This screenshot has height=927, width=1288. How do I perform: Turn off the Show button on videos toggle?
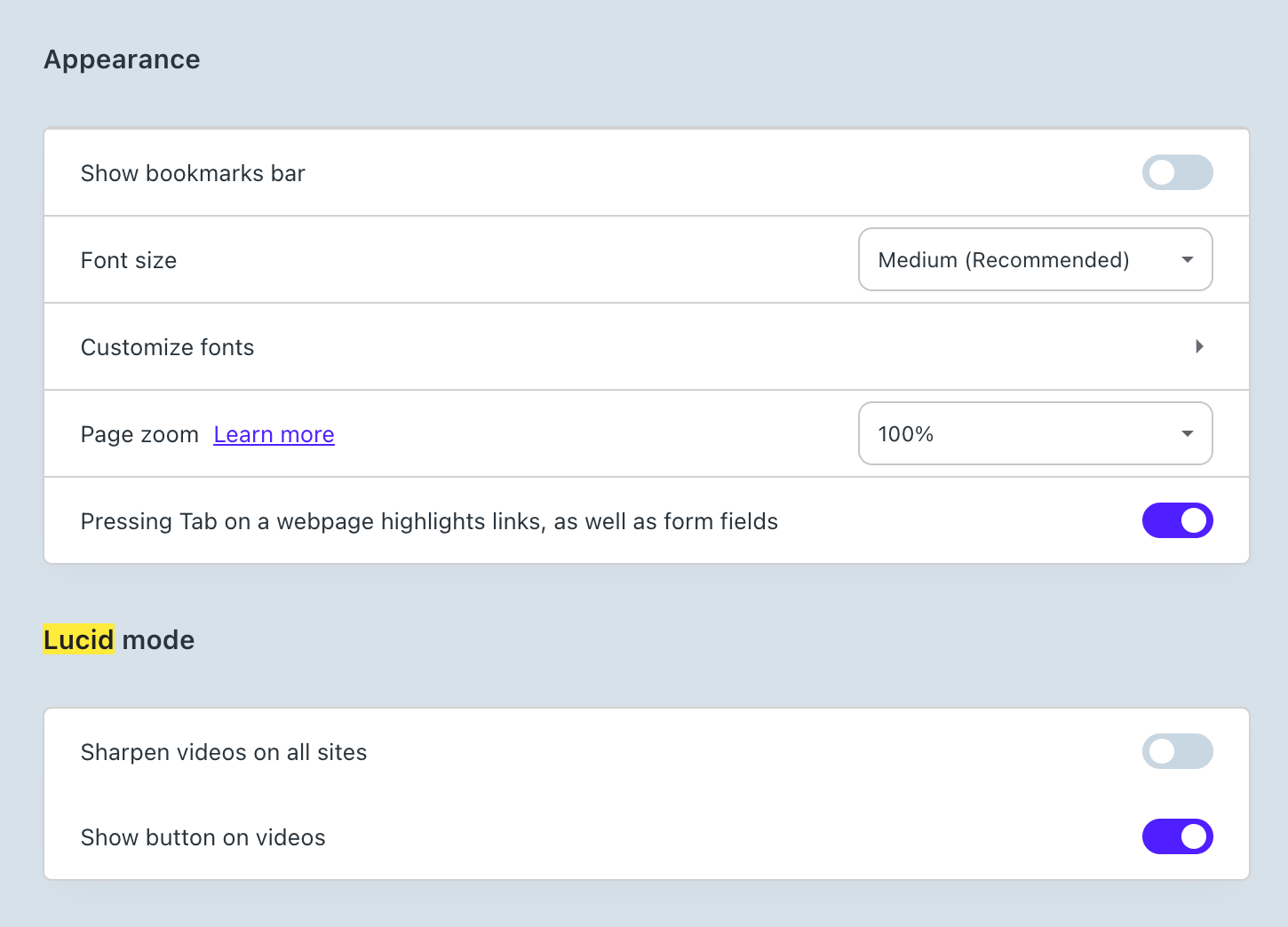pos(1177,836)
